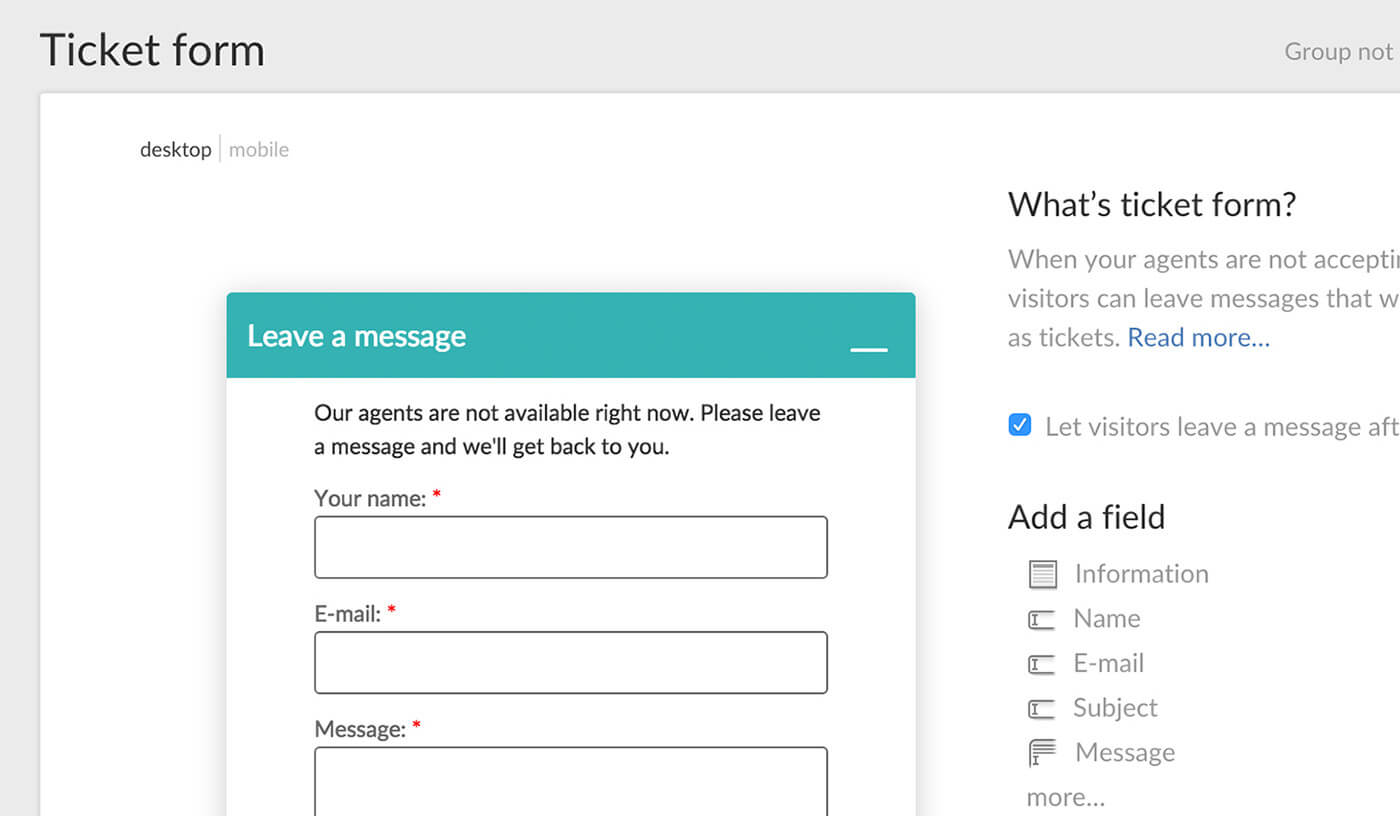Click inside the Your name input
The height and width of the screenshot is (816, 1400).
(x=570, y=547)
